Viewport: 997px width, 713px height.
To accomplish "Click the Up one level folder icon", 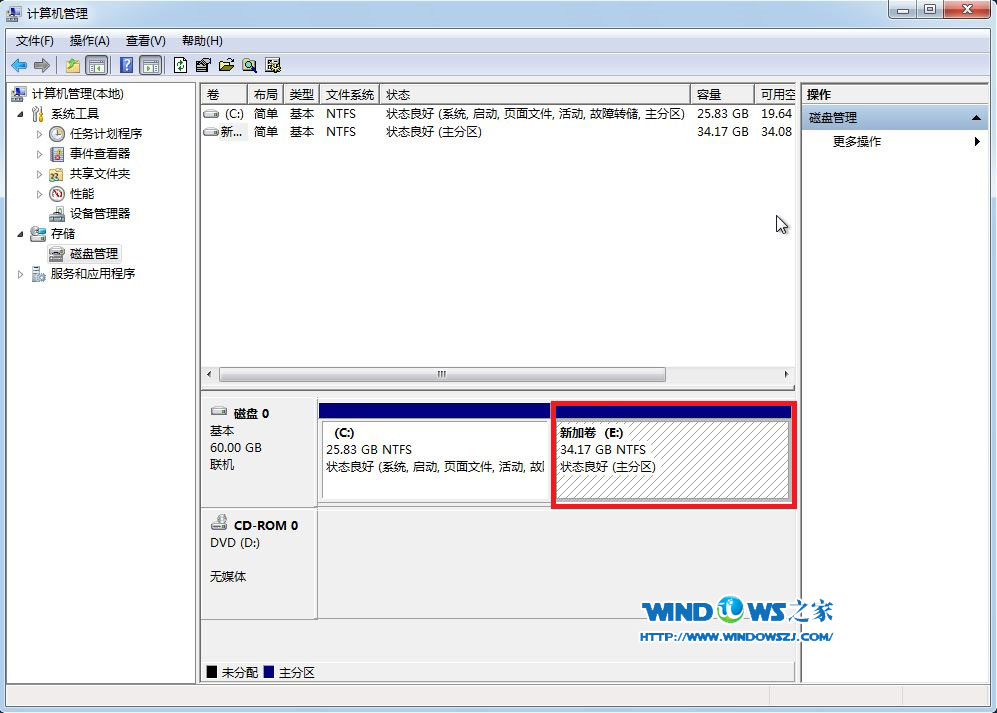I will tap(73, 65).
